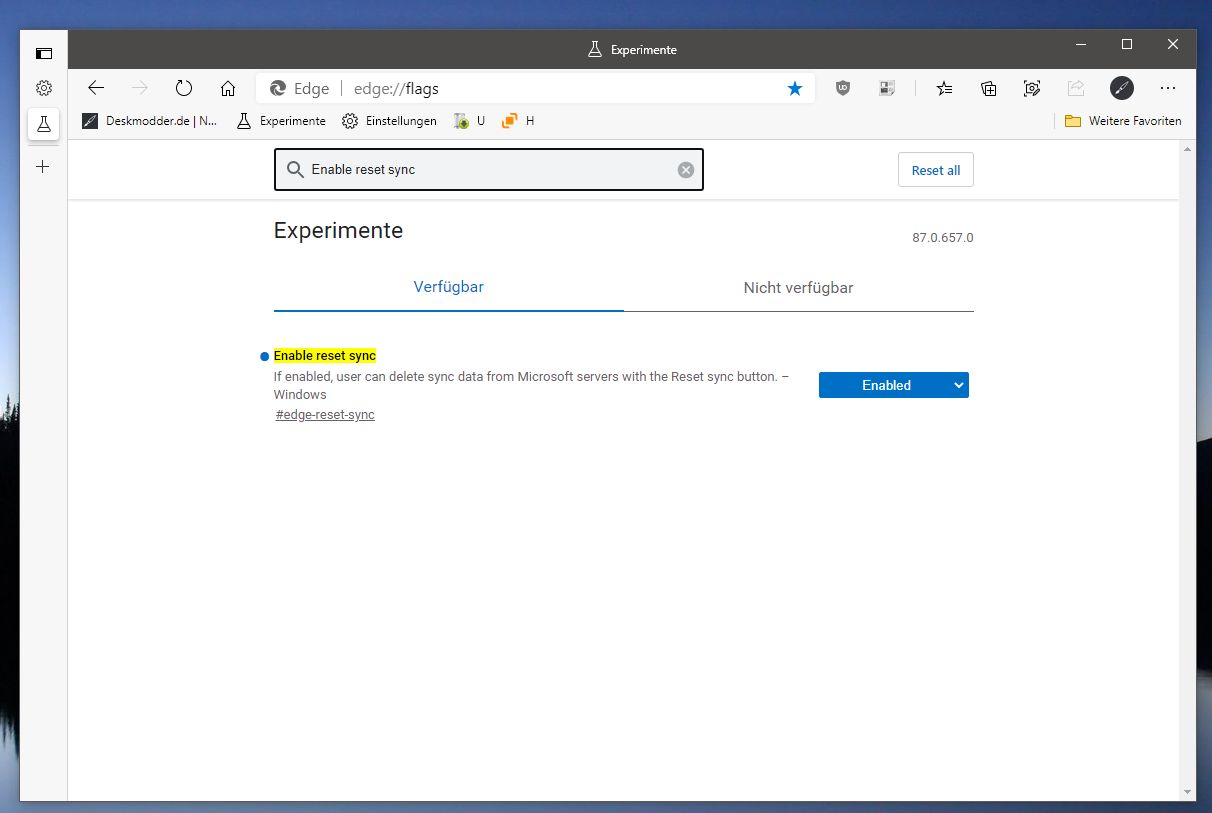The image size is (1212, 813).
Task: Clear the flags search with the X
Action: (686, 170)
